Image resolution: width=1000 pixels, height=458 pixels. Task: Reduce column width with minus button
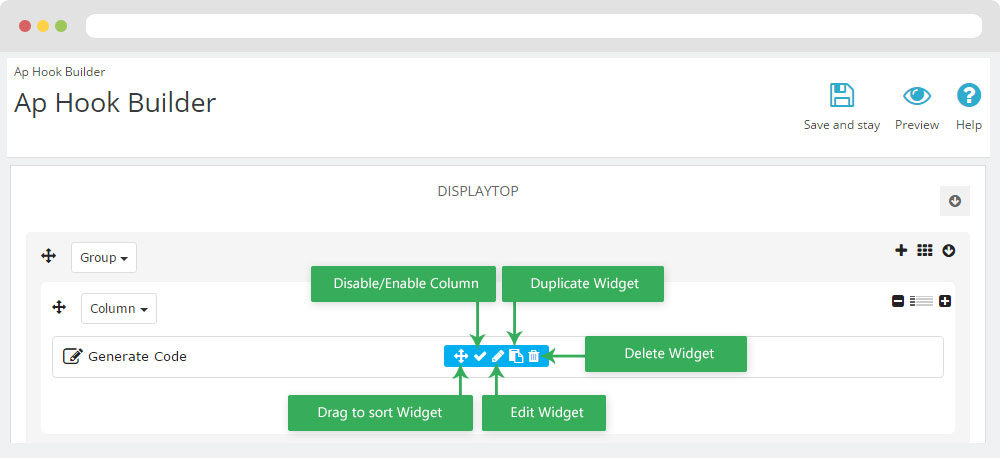(x=898, y=301)
